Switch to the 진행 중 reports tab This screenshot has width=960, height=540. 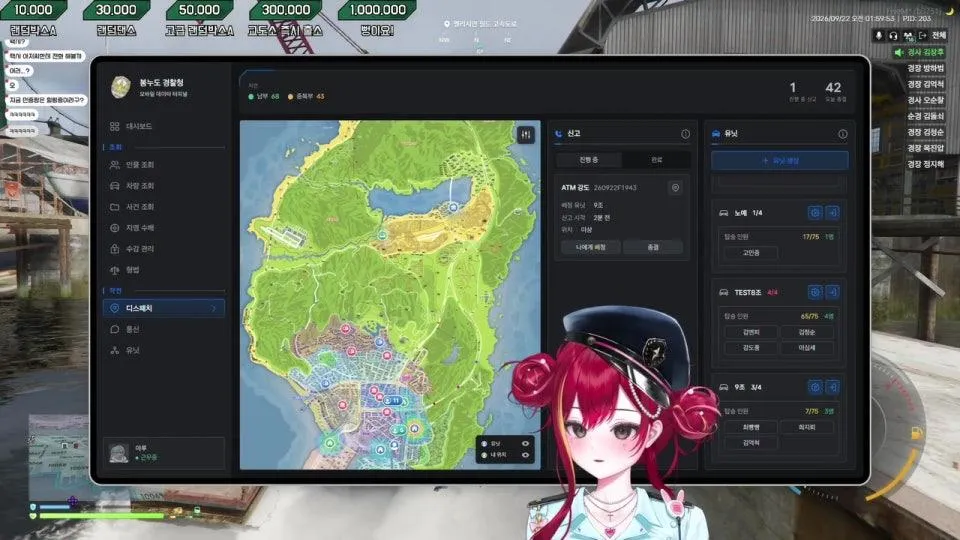[x=588, y=160]
